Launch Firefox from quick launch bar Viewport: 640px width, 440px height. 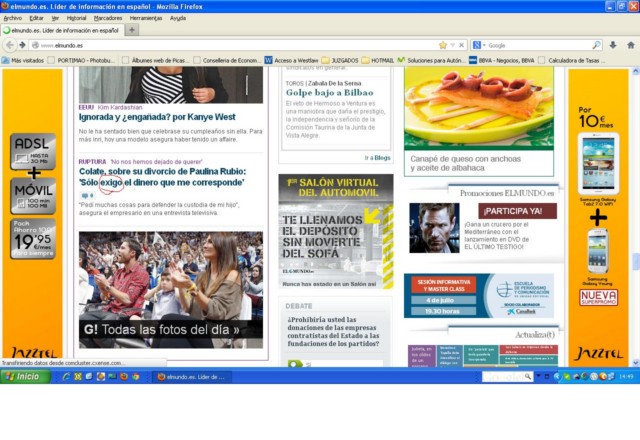124,377
